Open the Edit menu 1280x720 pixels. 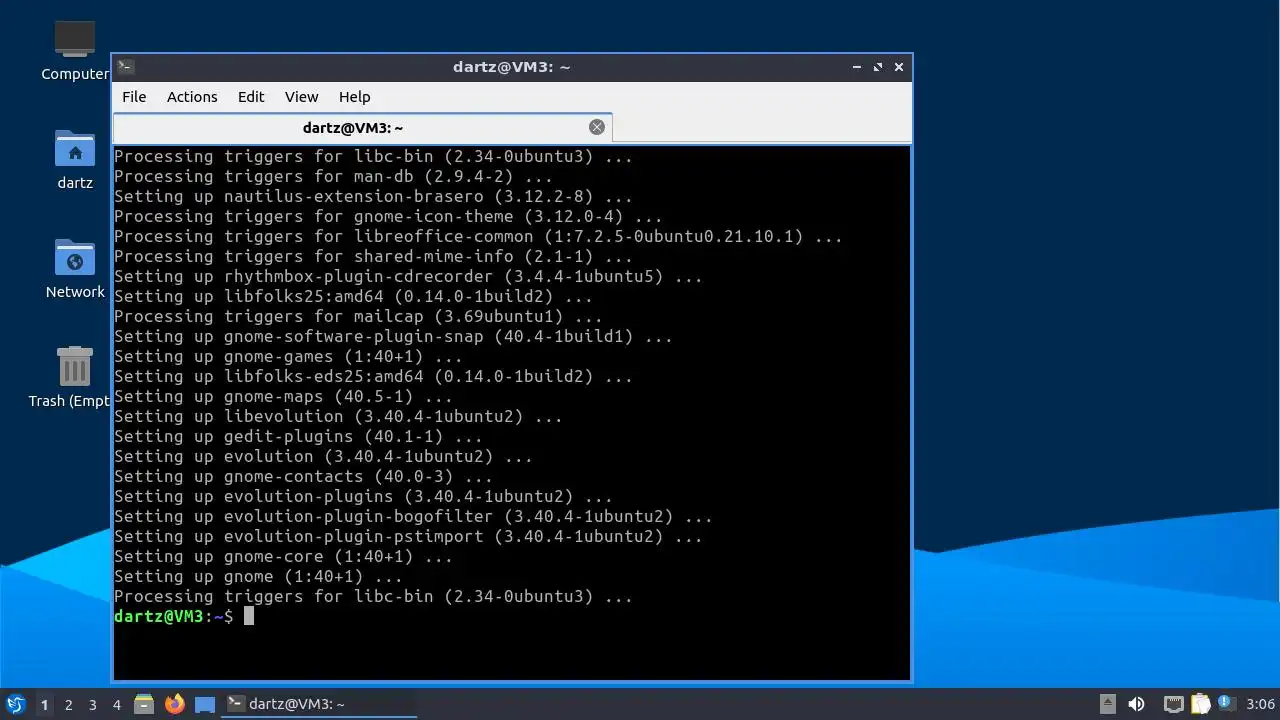coord(251,97)
